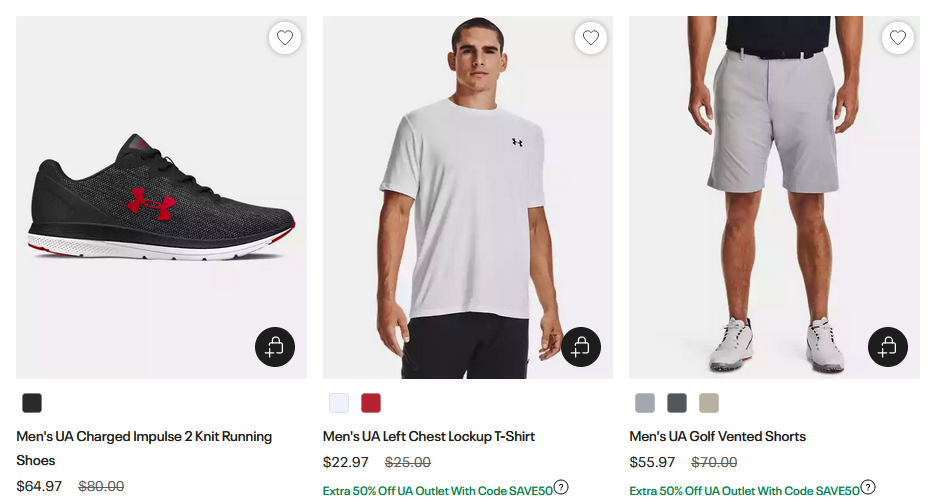Quick add the Golf Vented Shorts to bag
Viewport: 933px width, 498px height.
887,347
